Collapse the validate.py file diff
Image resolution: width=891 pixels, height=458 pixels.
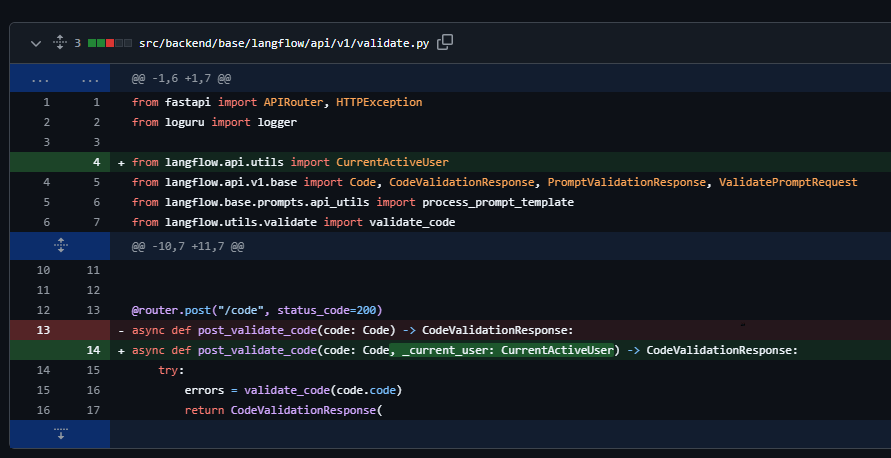pyautogui.click(x=36, y=43)
